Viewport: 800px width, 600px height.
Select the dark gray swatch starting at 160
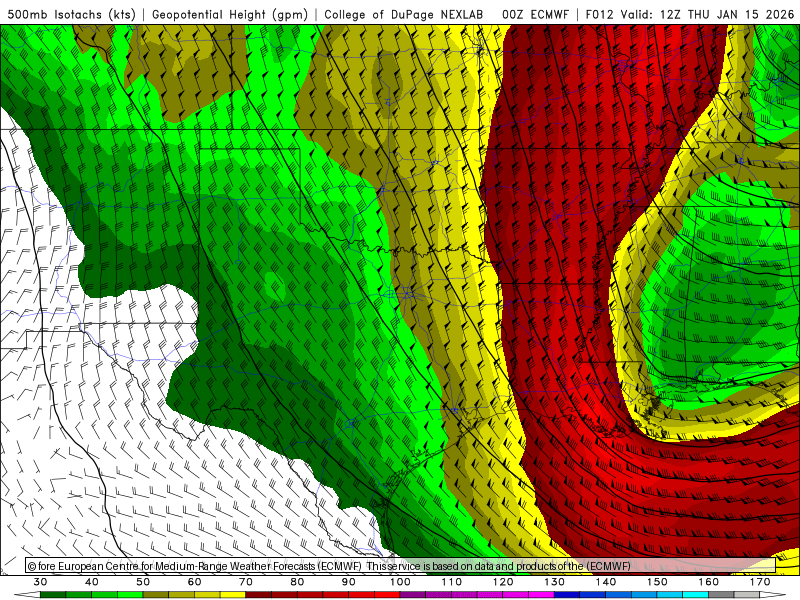pos(721,594)
